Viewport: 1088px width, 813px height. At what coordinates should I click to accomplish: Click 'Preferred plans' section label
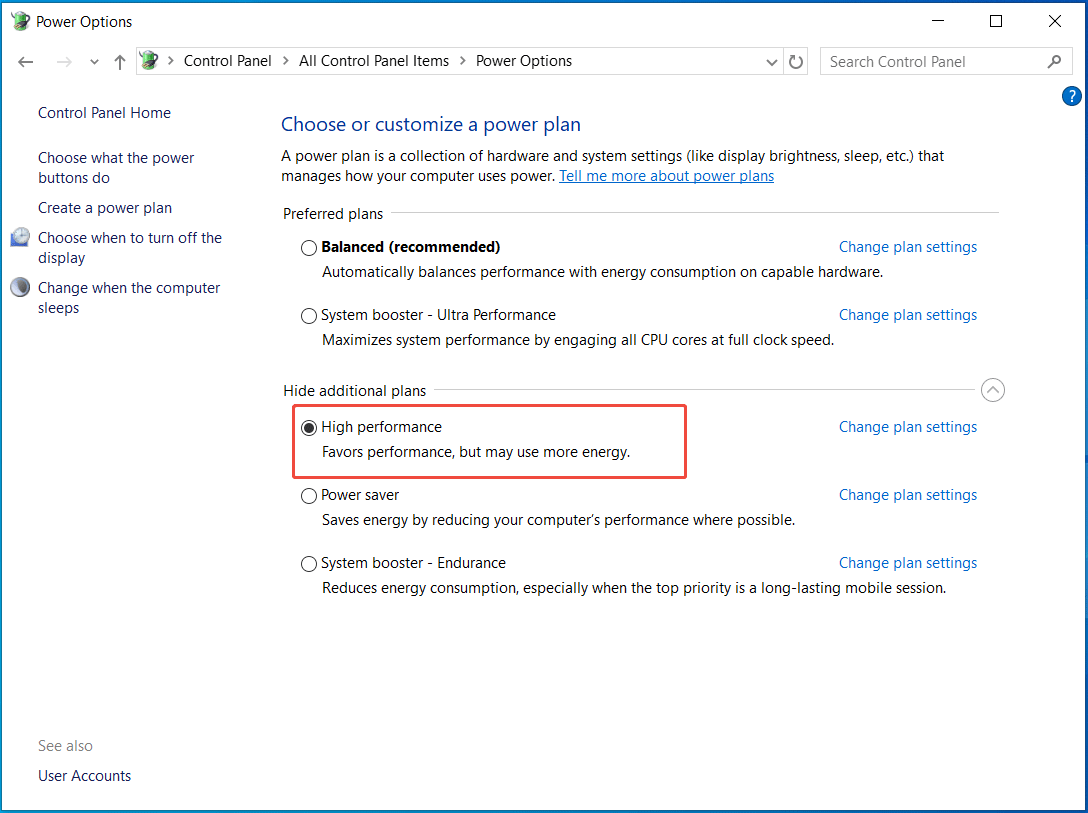point(333,214)
